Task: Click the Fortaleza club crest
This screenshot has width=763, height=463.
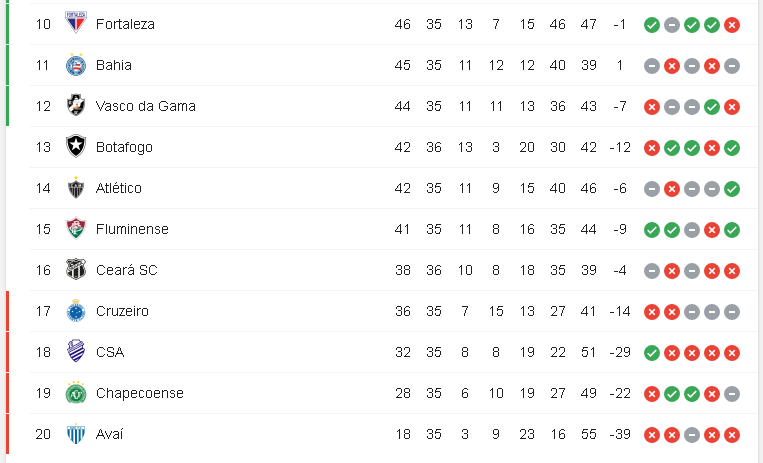Action: (76, 23)
